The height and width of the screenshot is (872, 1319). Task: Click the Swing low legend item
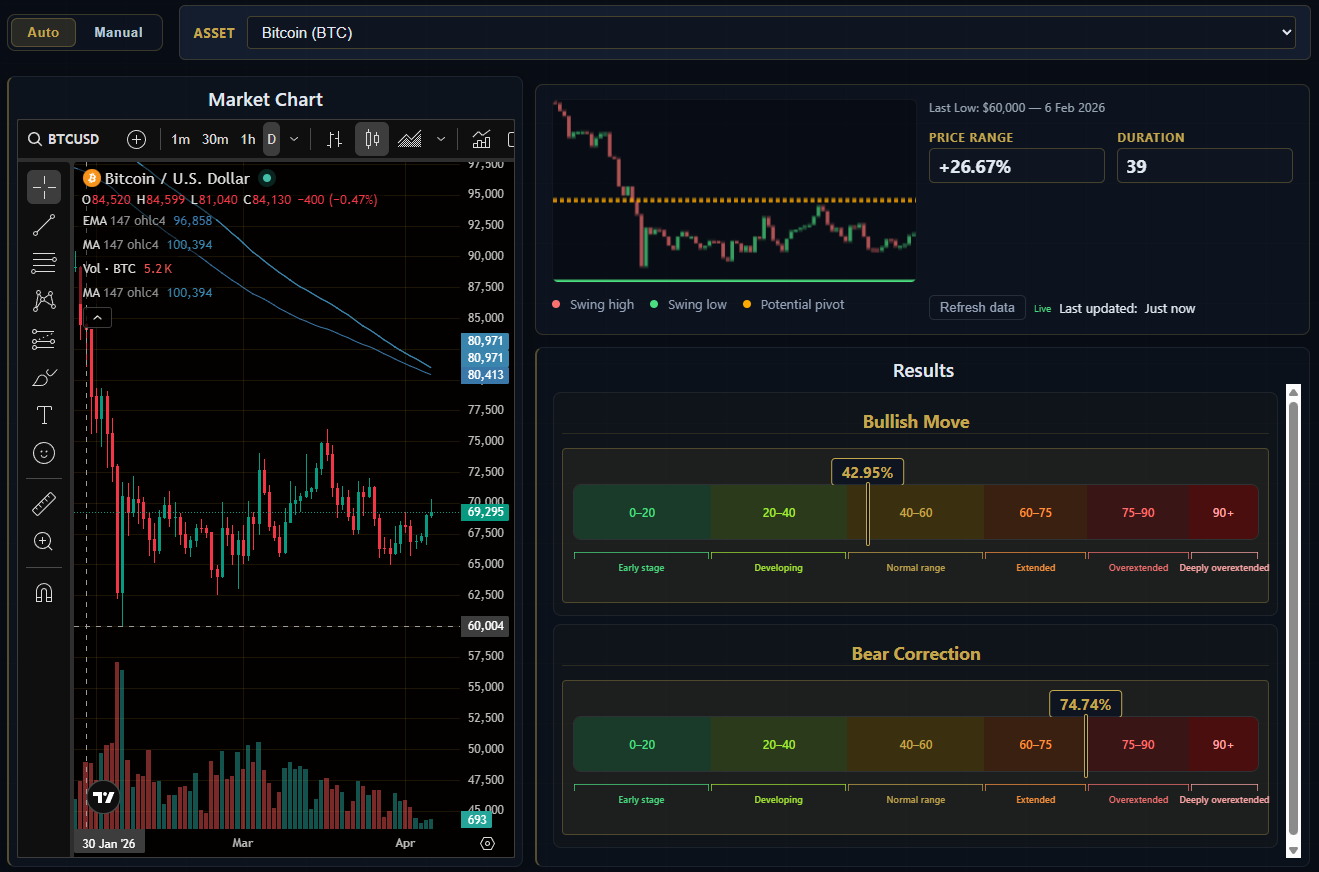[x=688, y=304]
